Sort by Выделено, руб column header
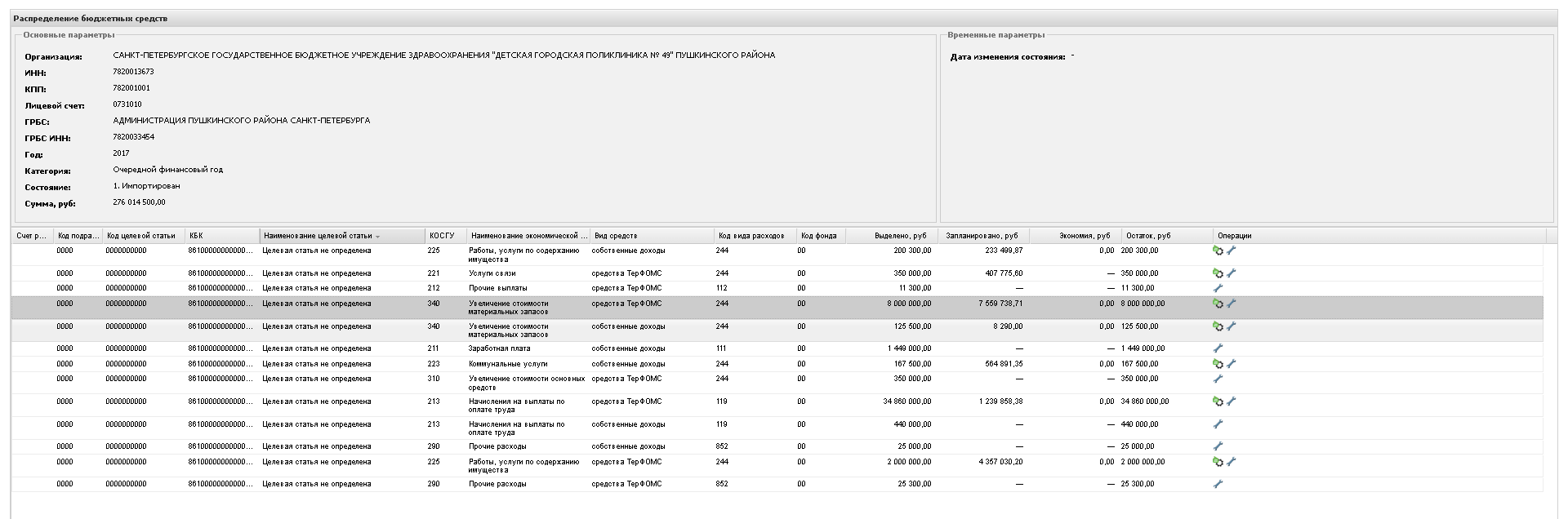 [x=890, y=236]
